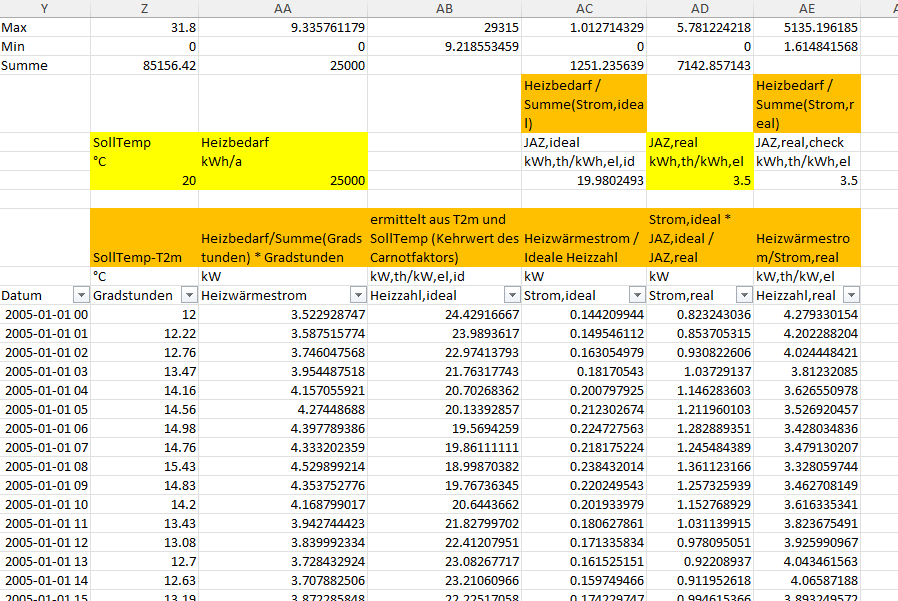898x601 pixels.
Task: Select the yellow JAZ,real cell showing 3.5
Action: tap(700, 181)
